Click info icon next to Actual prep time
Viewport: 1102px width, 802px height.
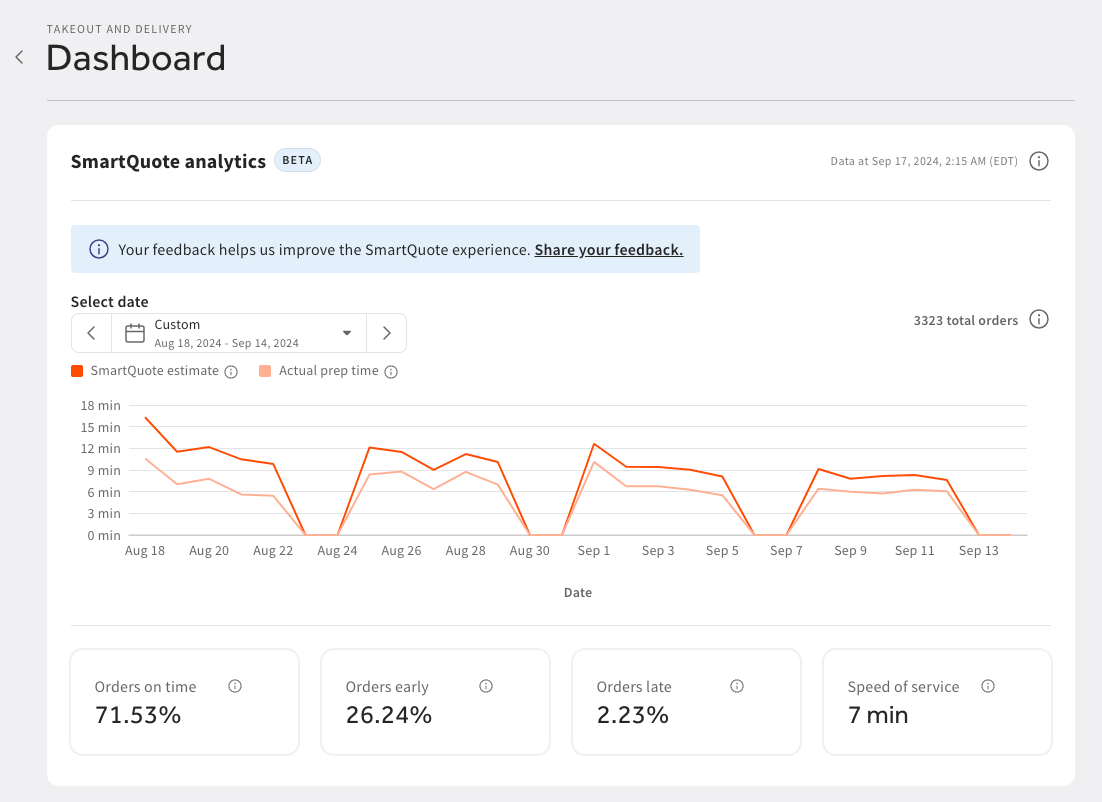tap(391, 372)
